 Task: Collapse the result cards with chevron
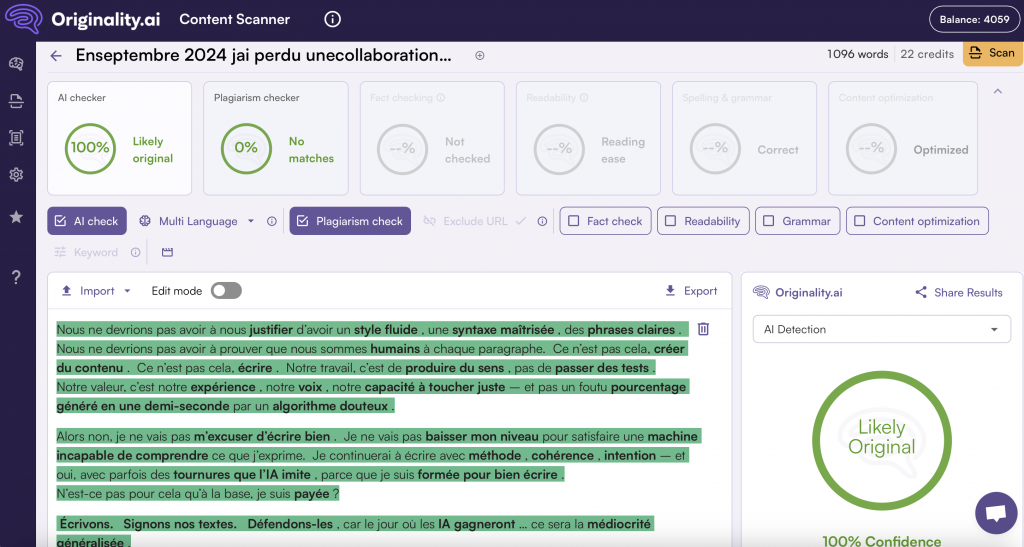click(x=998, y=91)
